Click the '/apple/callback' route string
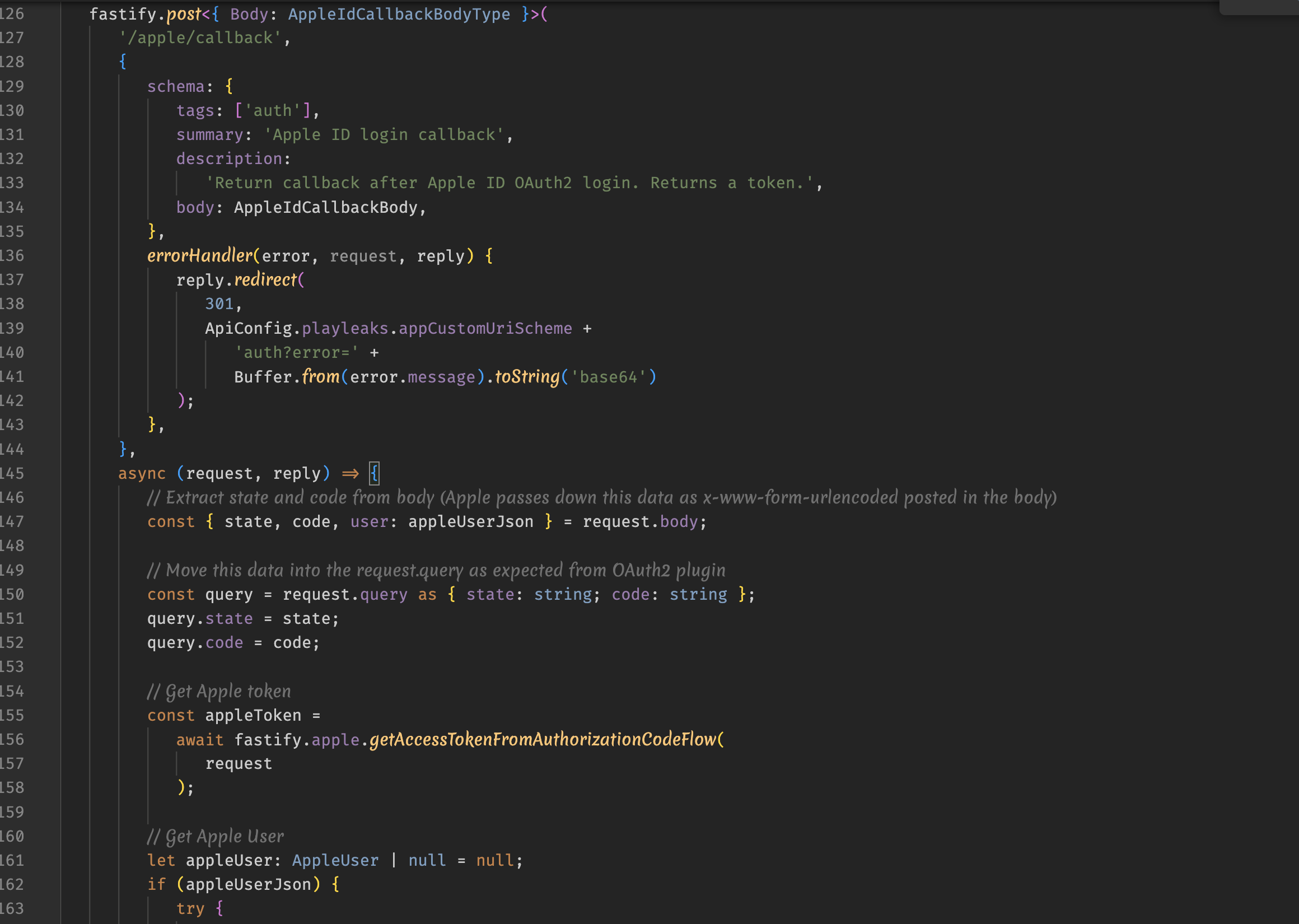The image size is (1299, 924). (200, 38)
